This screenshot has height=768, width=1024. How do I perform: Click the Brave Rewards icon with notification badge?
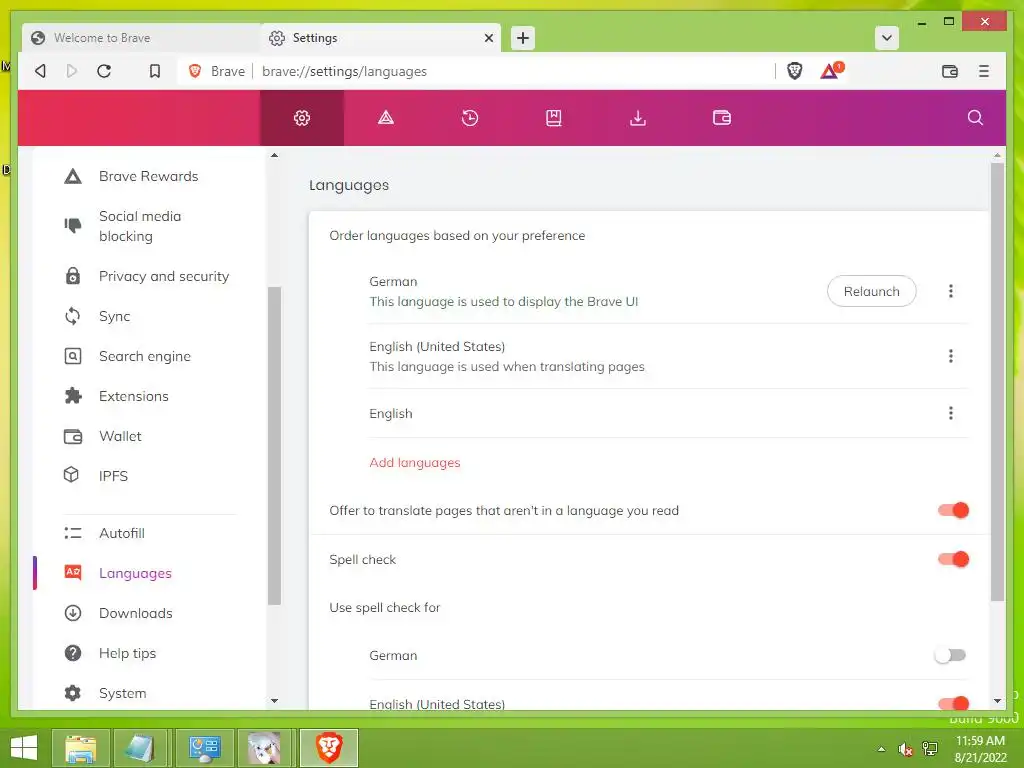pyautogui.click(x=831, y=71)
